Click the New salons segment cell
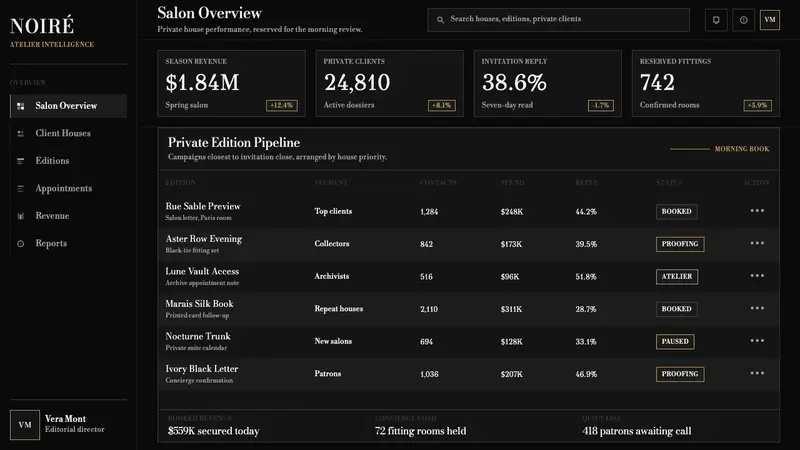Viewport: 800px width, 450px height. pyautogui.click(x=333, y=341)
